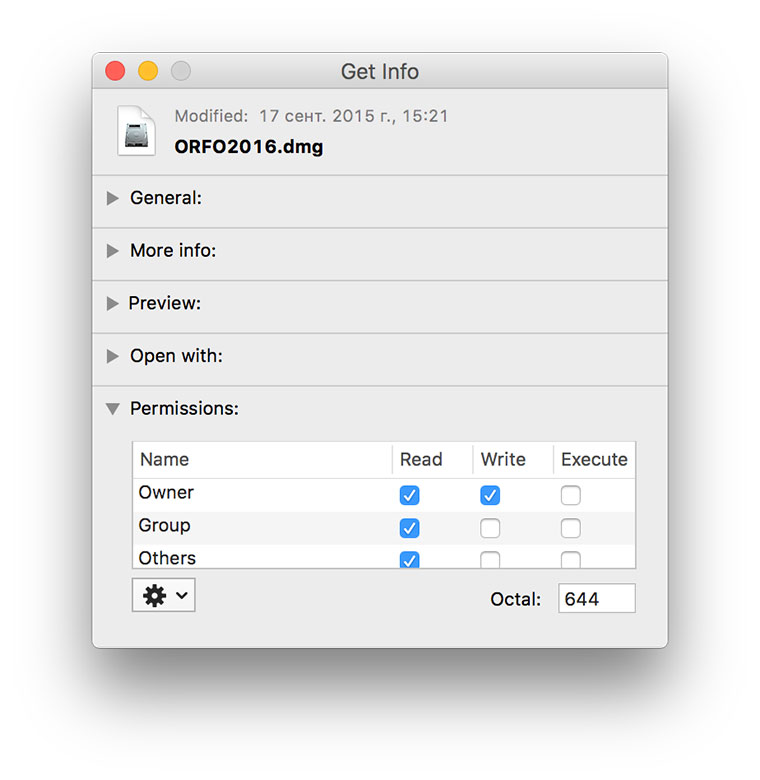760x780 pixels.
Task: Close the Get Info window
Action: coord(115,71)
